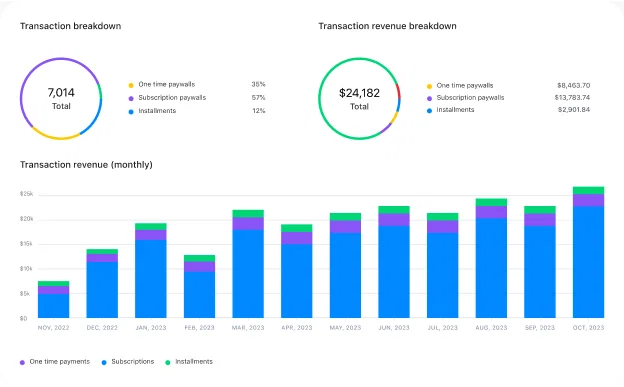The image size is (624, 387).
Task: Click the '$10k' y-axis label
Action: point(26,269)
